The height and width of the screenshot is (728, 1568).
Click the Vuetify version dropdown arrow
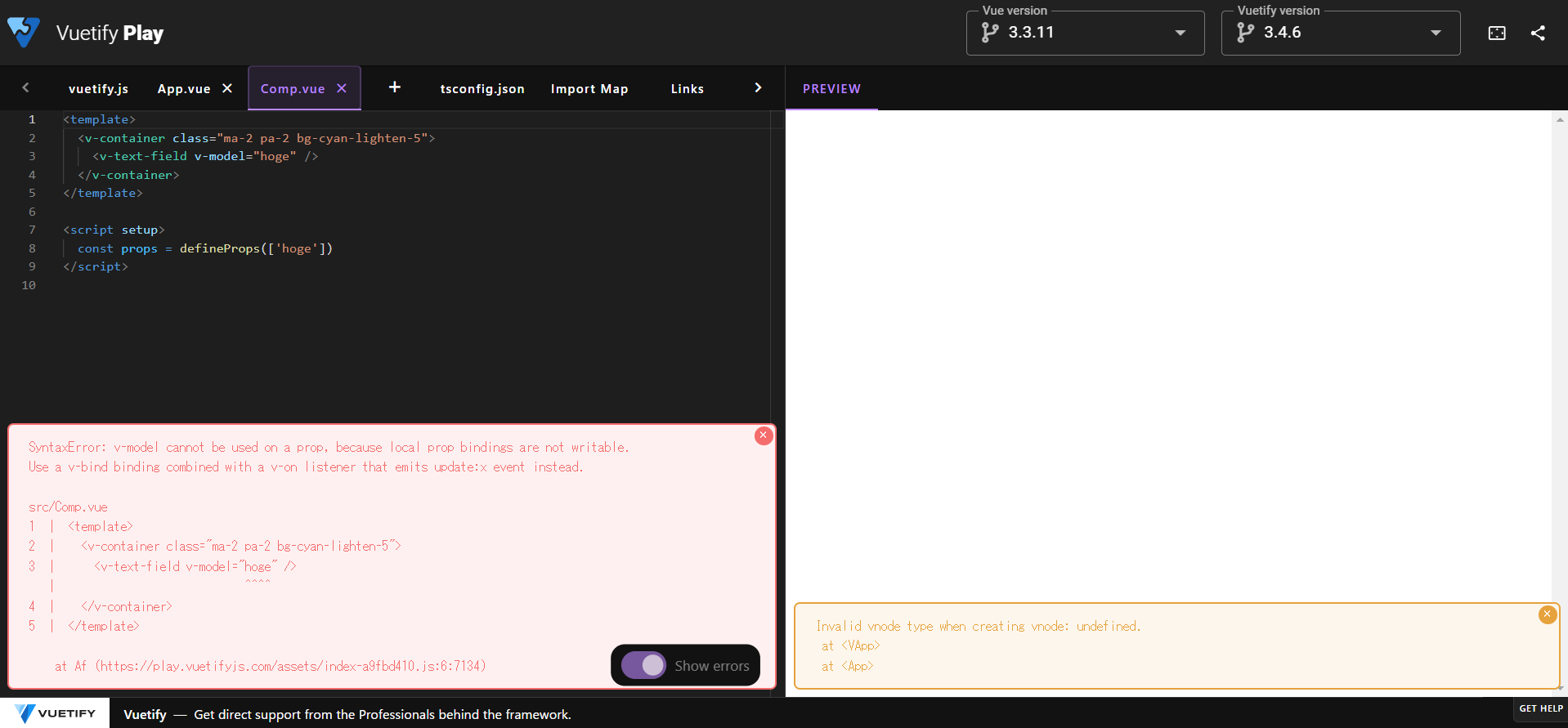tap(1436, 33)
